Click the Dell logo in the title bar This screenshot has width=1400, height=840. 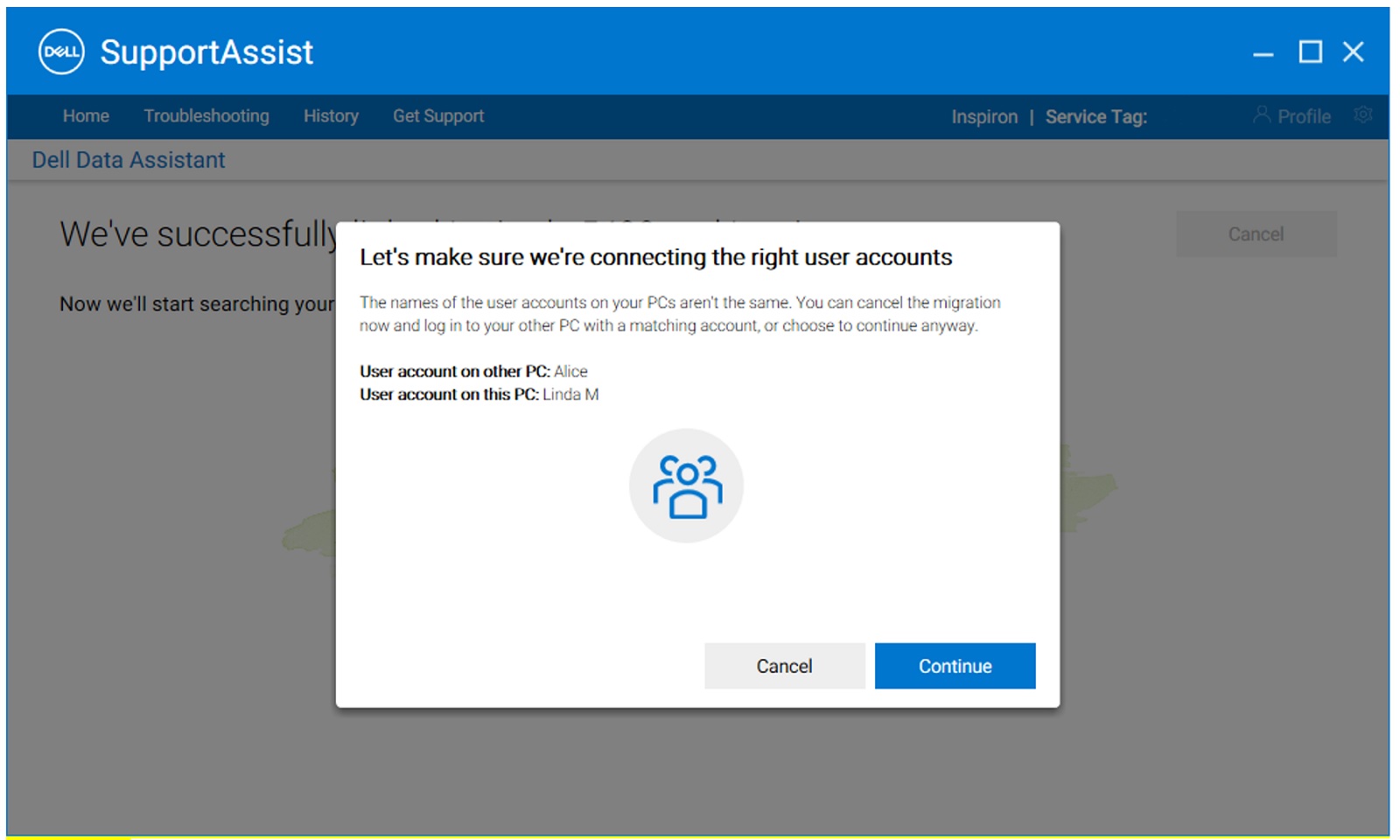pyautogui.click(x=59, y=52)
